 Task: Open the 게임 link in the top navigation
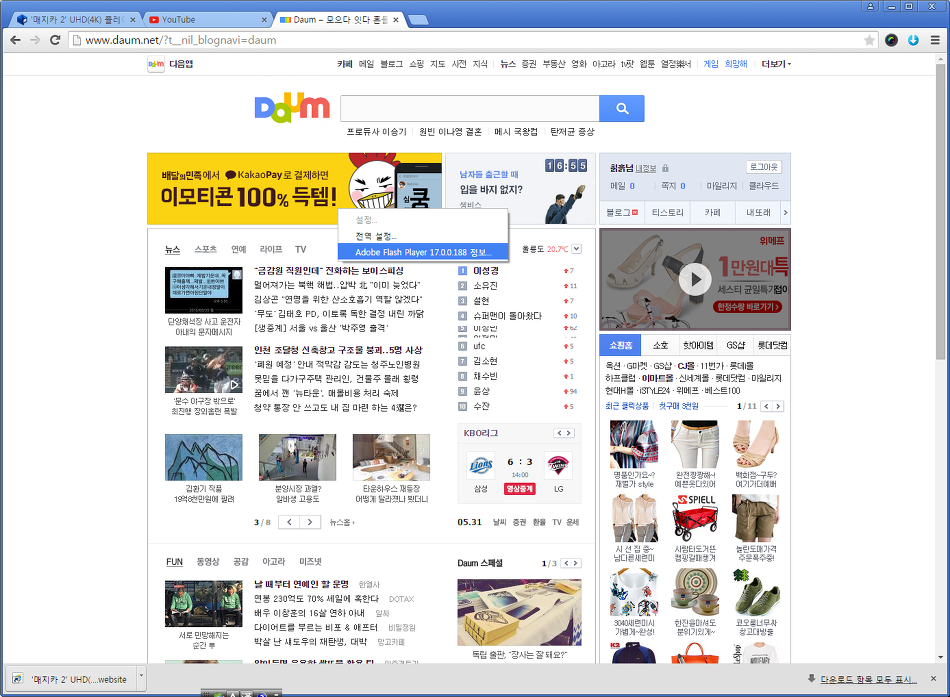(x=711, y=64)
